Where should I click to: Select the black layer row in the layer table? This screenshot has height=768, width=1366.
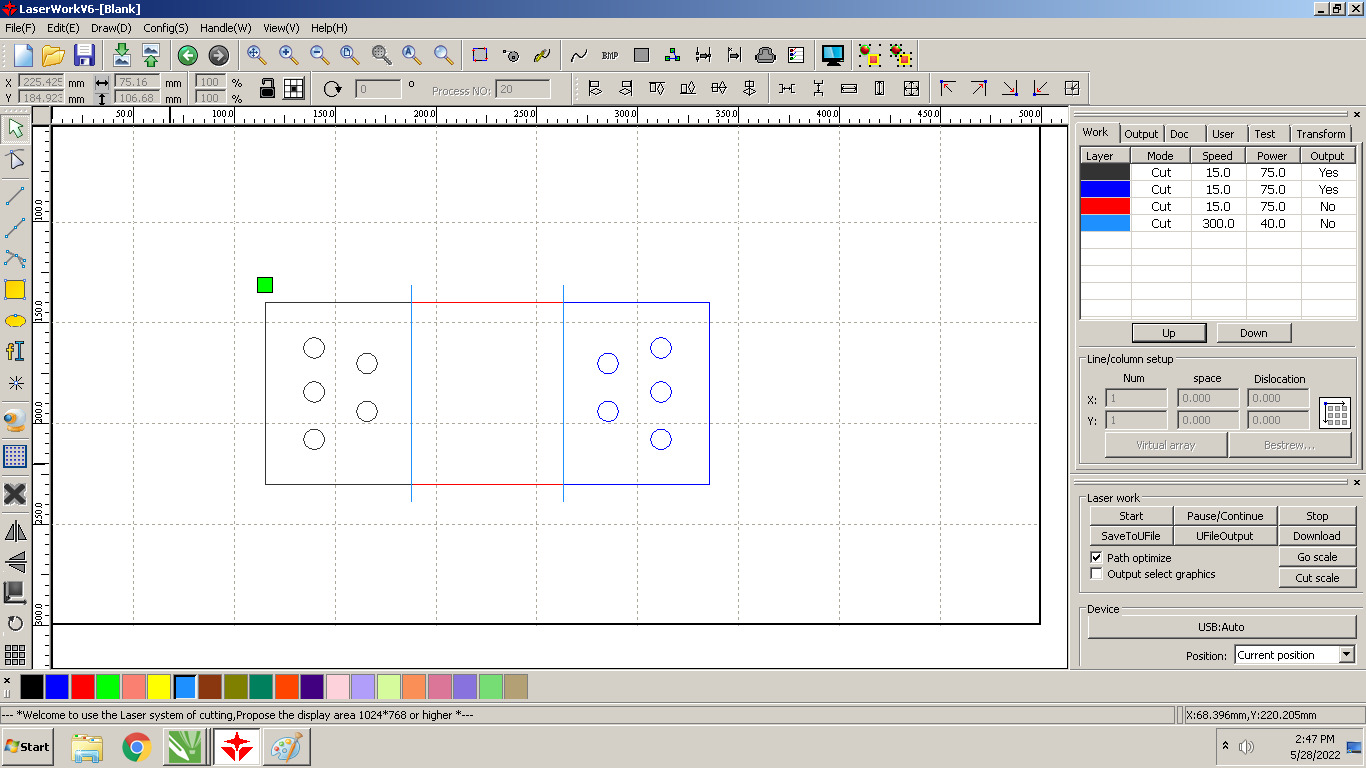(x=1218, y=172)
